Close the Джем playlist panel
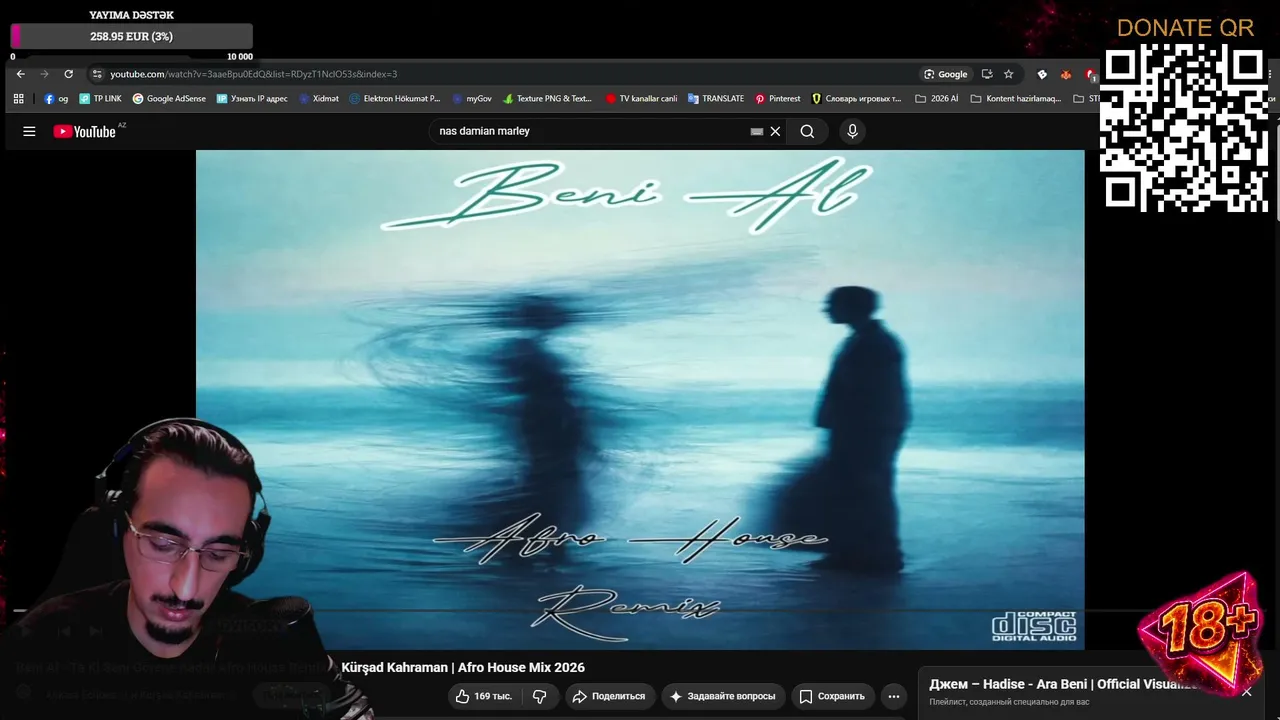Image resolution: width=1280 pixels, height=720 pixels. click(1247, 691)
